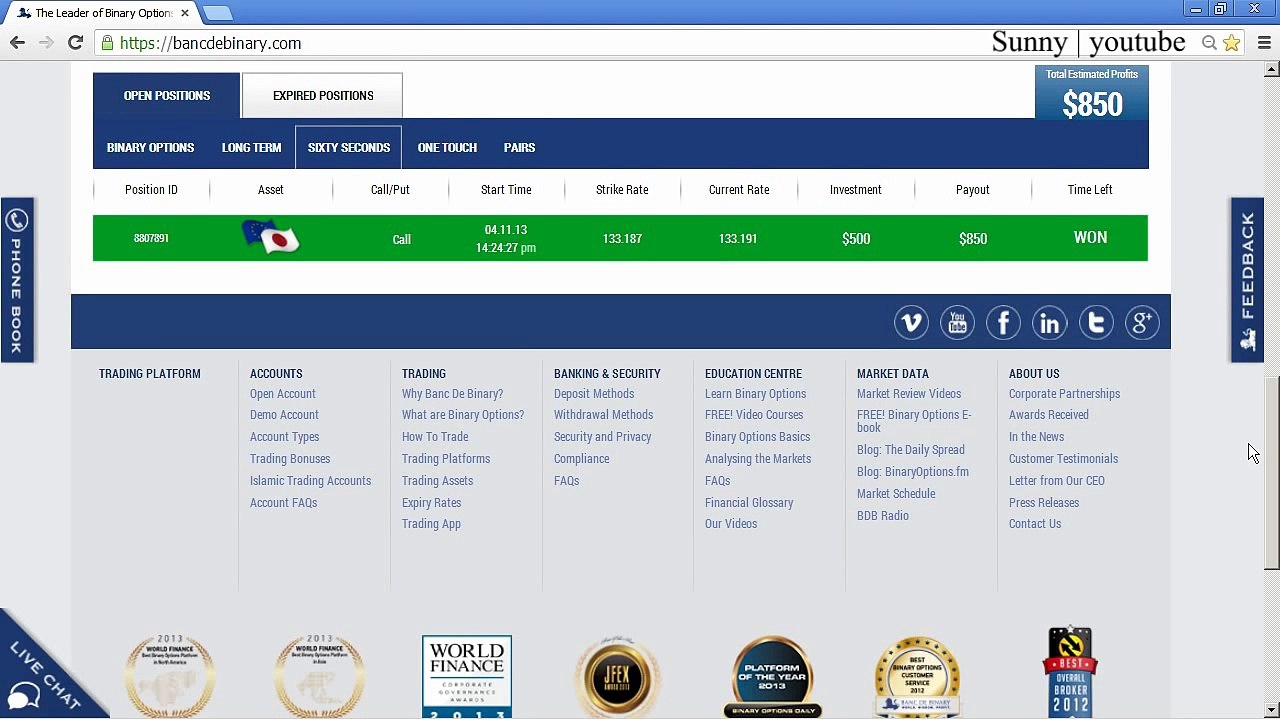Open the Trading App link
1280x720 pixels.
coord(431,524)
